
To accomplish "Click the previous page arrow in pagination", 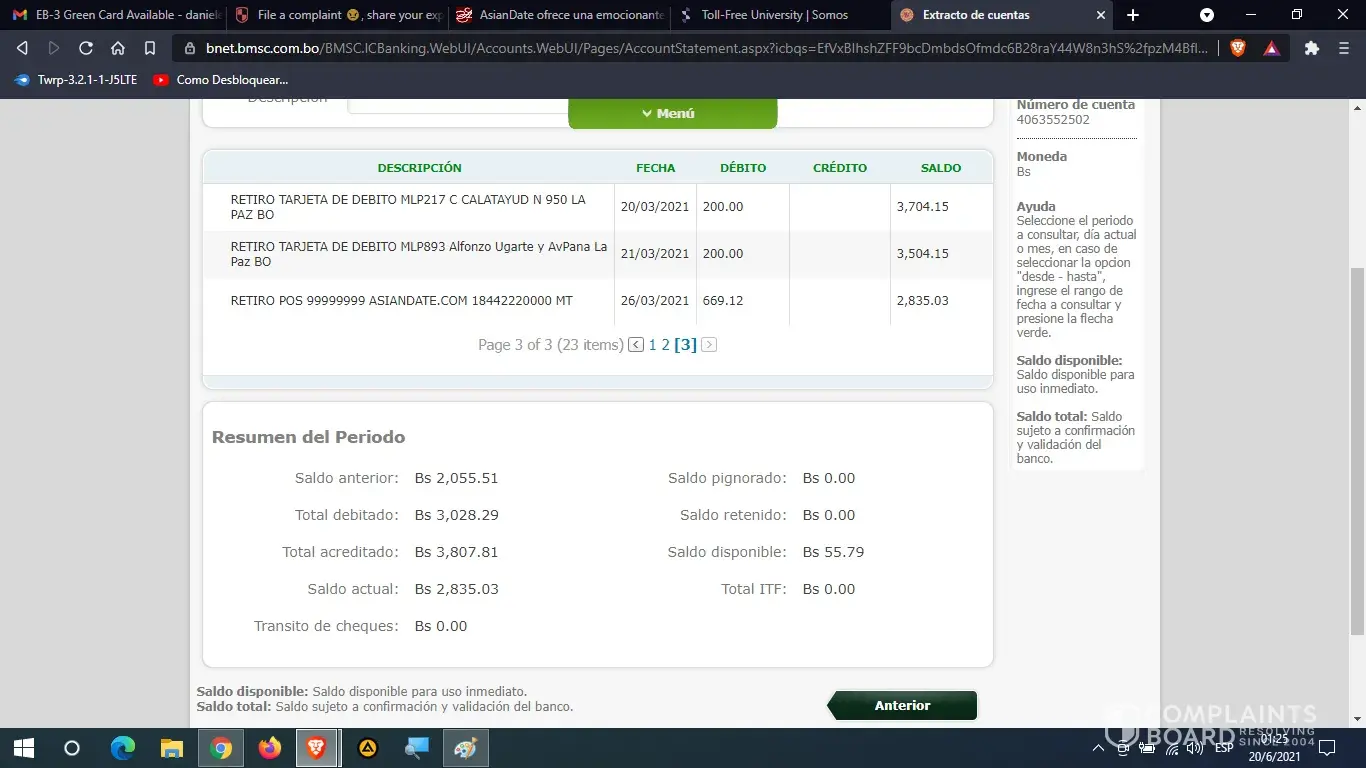I will 636,345.
